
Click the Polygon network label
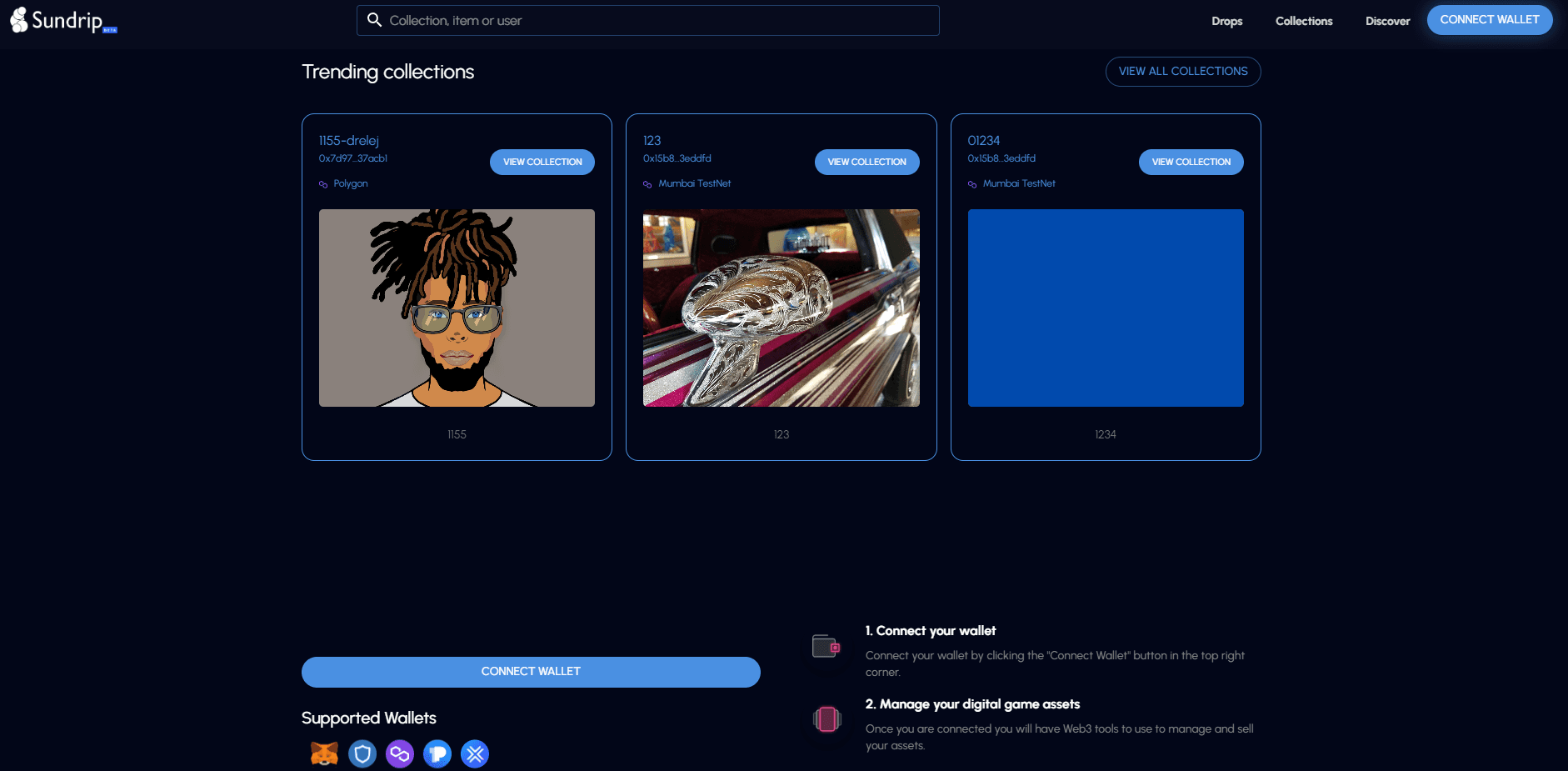tap(351, 183)
